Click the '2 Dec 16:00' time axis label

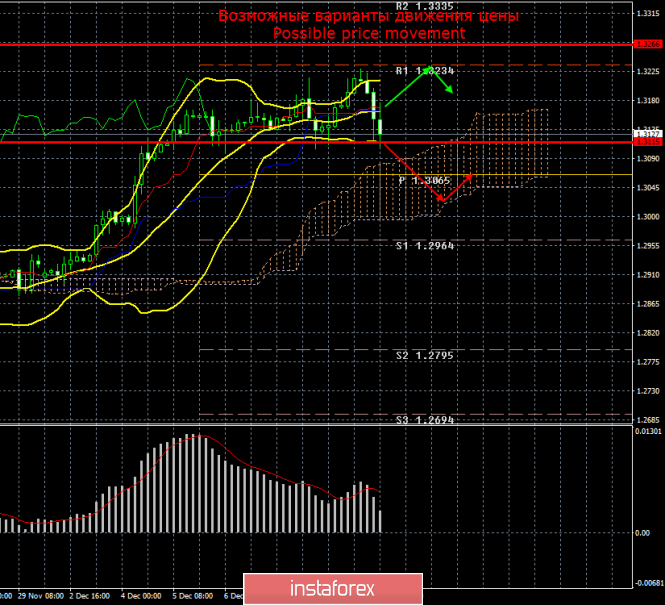(89, 594)
